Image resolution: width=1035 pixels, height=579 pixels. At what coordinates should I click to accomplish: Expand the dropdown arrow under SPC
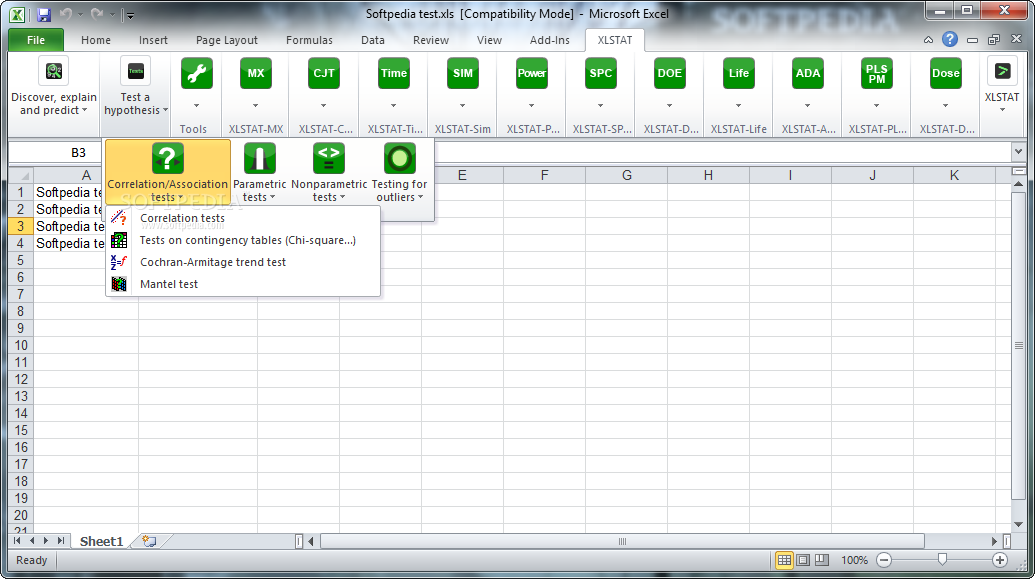tap(601, 106)
